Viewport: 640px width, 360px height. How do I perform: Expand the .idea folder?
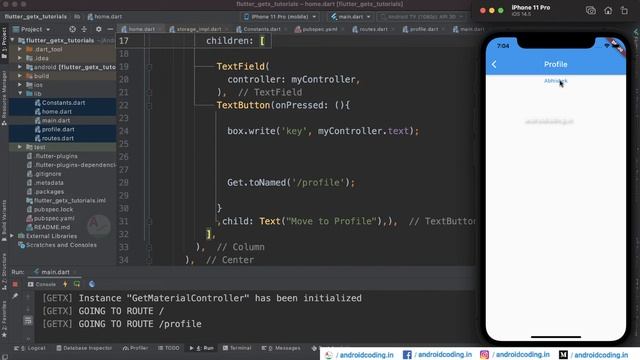(x=20, y=58)
